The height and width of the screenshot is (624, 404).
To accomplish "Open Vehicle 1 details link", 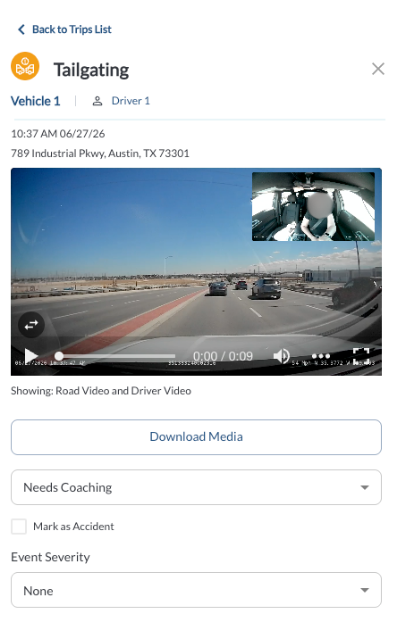I will pos(35,101).
